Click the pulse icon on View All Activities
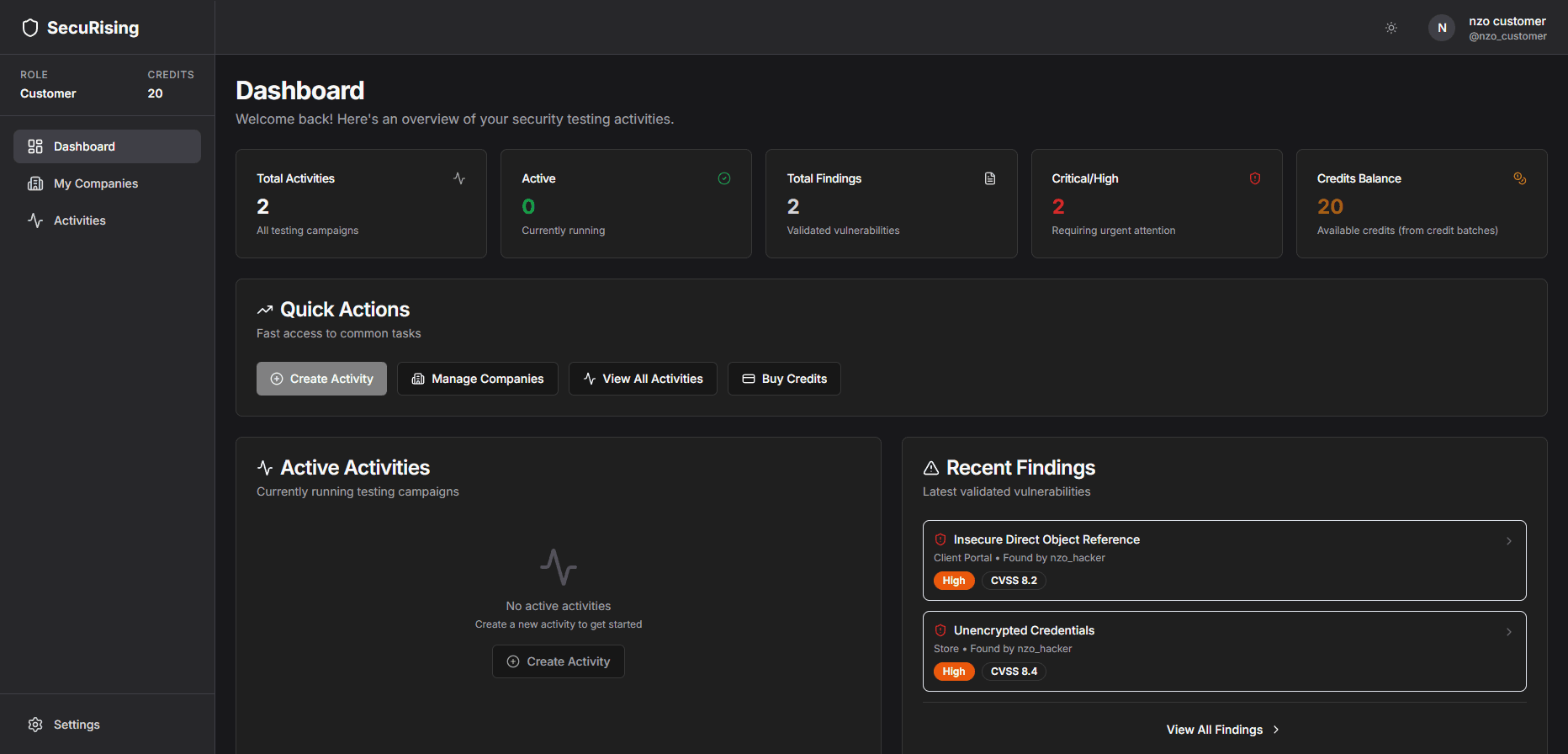Image resolution: width=1568 pixels, height=754 pixels. click(x=590, y=379)
